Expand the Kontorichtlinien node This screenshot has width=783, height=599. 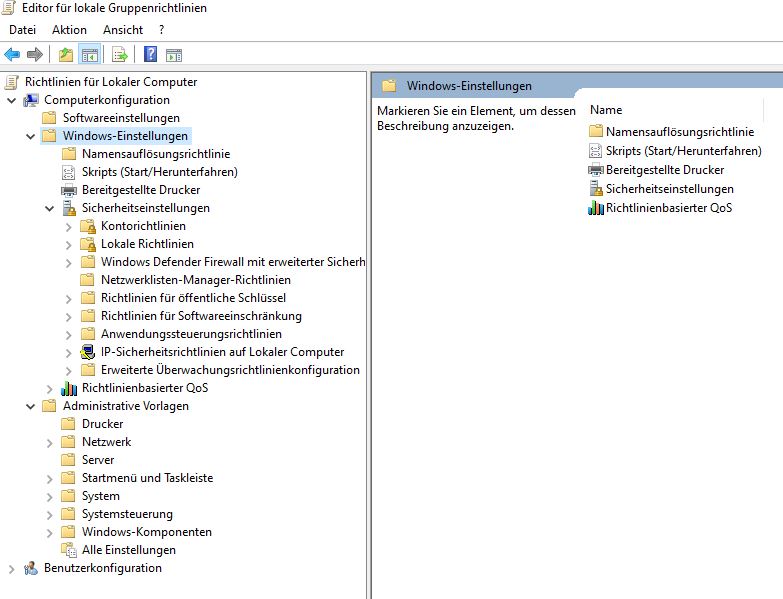click(x=68, y=227)
